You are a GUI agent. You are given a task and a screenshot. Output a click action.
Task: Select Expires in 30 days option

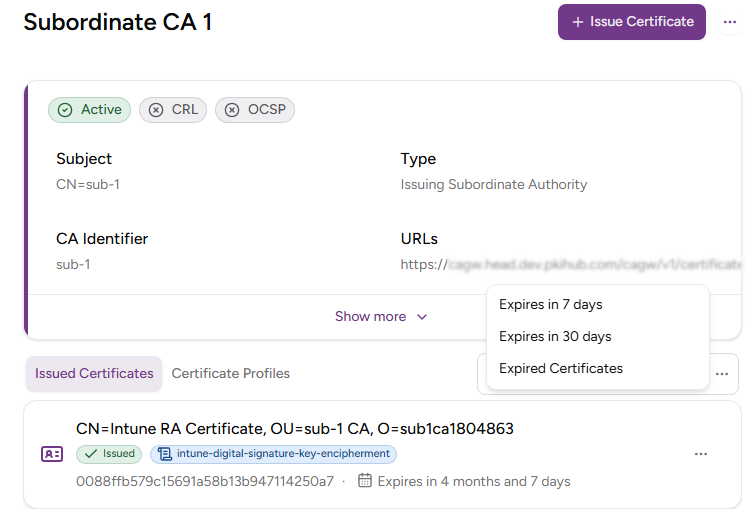(555, 336)
